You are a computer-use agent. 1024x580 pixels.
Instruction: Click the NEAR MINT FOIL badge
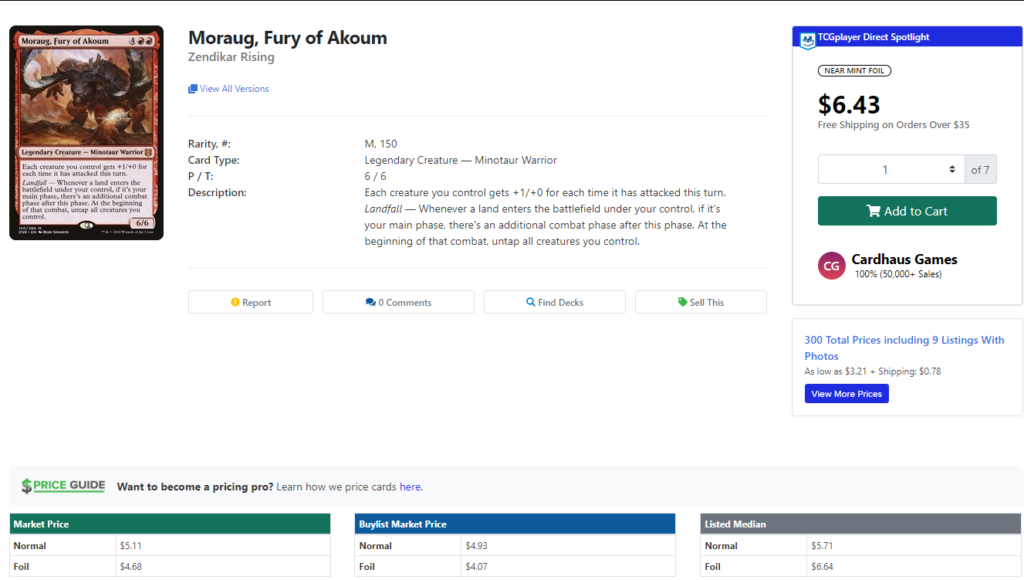854,71
